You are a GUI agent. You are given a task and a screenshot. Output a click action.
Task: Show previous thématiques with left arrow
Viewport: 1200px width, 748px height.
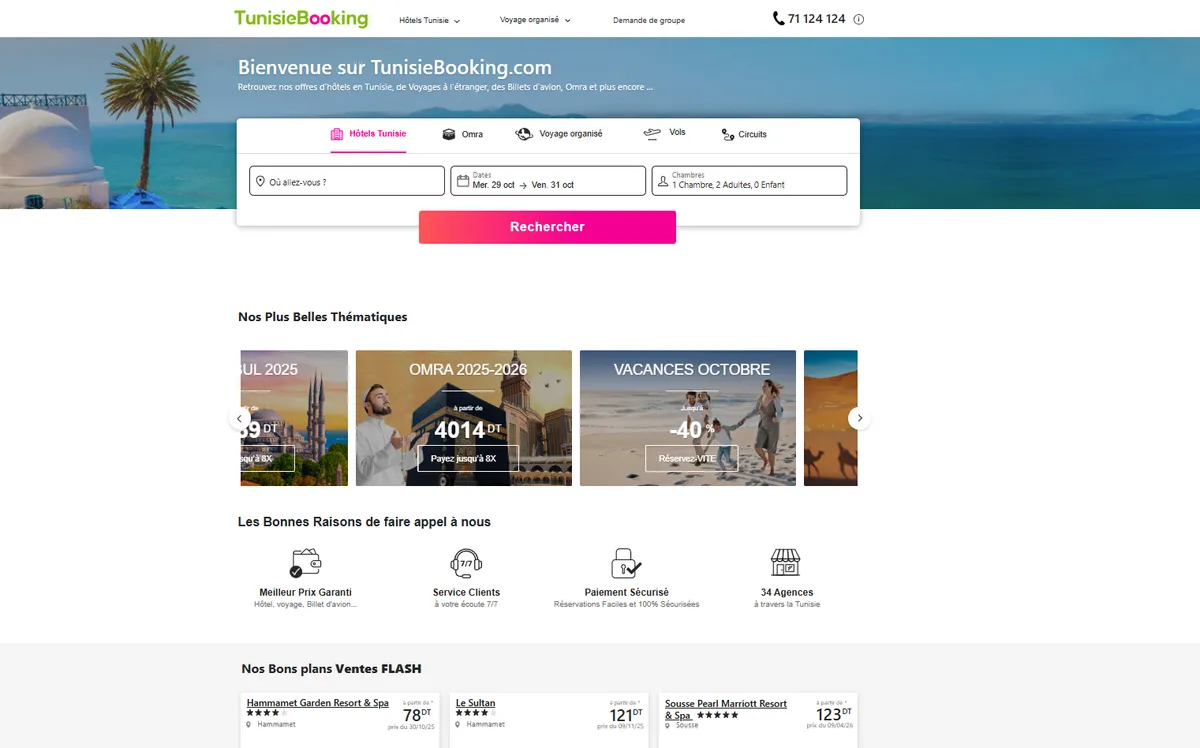click(x=240, y=418)
